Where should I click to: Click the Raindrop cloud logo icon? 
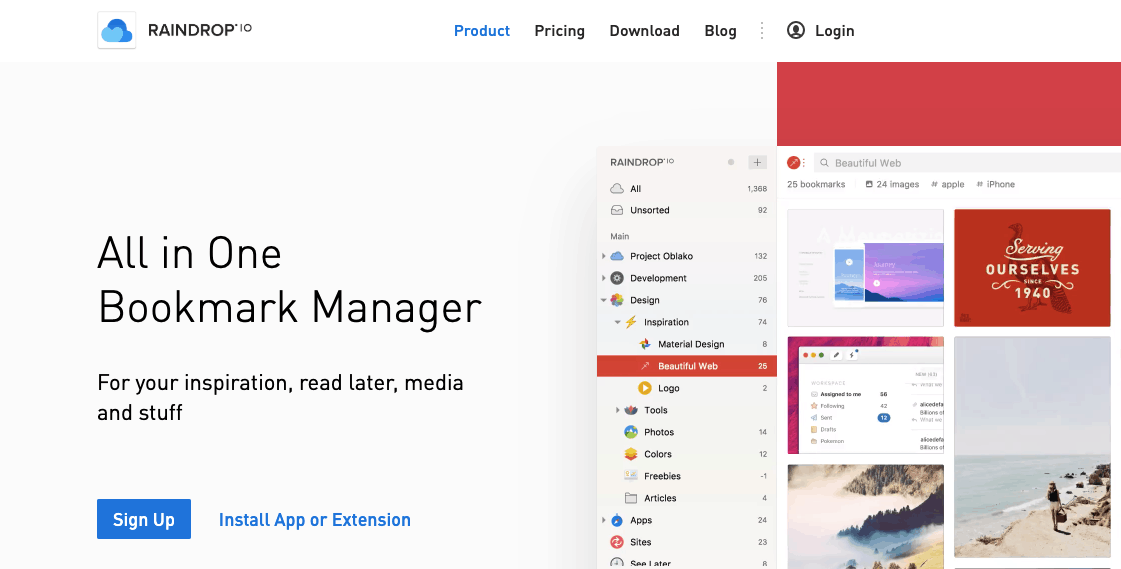[x=117, y=31]
